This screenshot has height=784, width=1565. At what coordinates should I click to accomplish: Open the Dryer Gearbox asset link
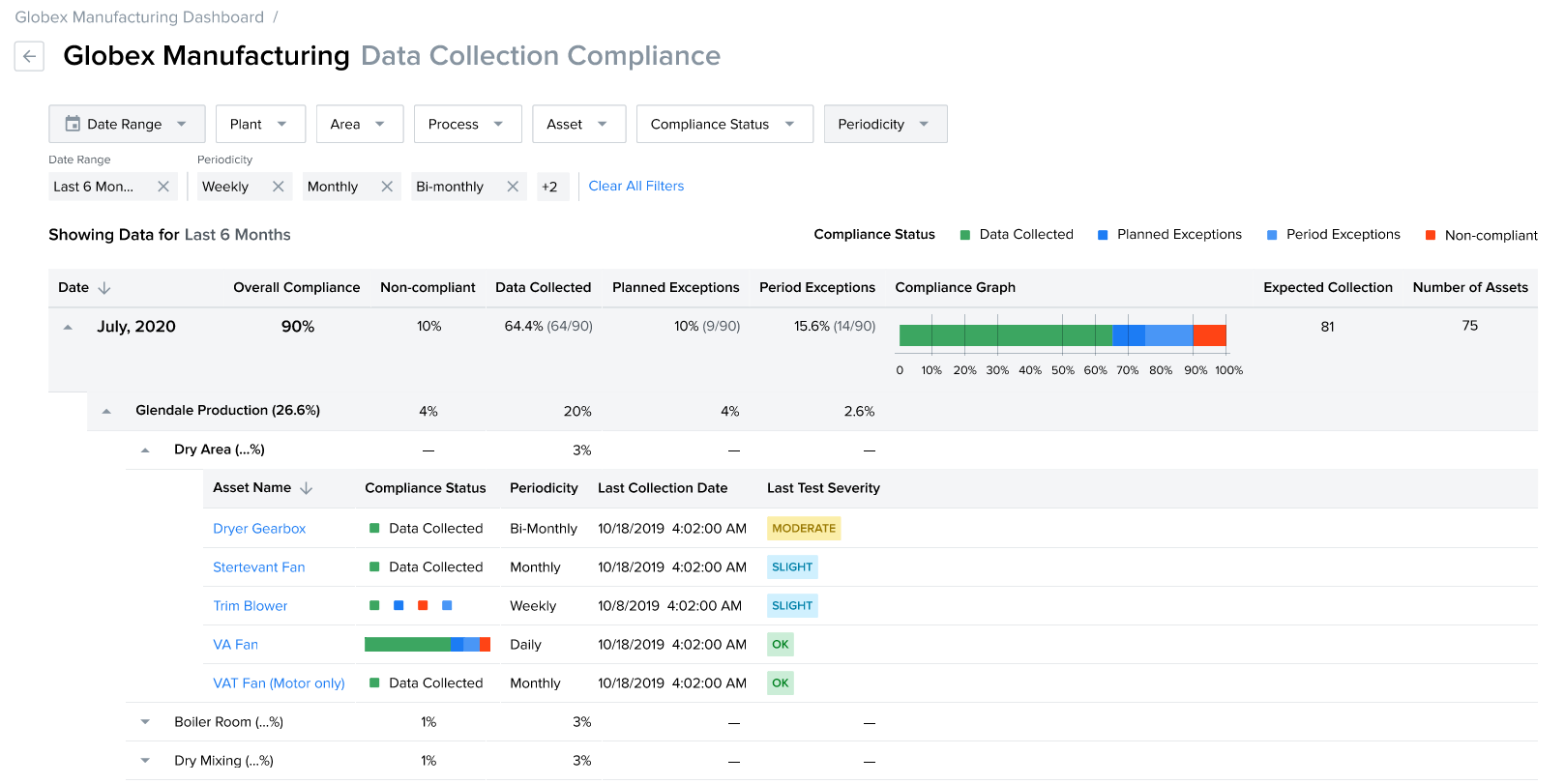(x=259, y=529)
